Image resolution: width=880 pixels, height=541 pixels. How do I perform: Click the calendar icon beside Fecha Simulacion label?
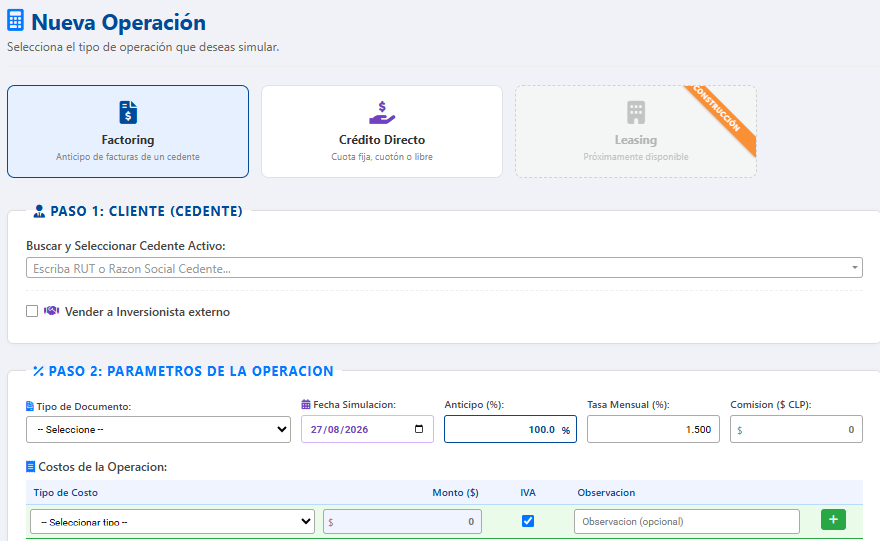306,404
